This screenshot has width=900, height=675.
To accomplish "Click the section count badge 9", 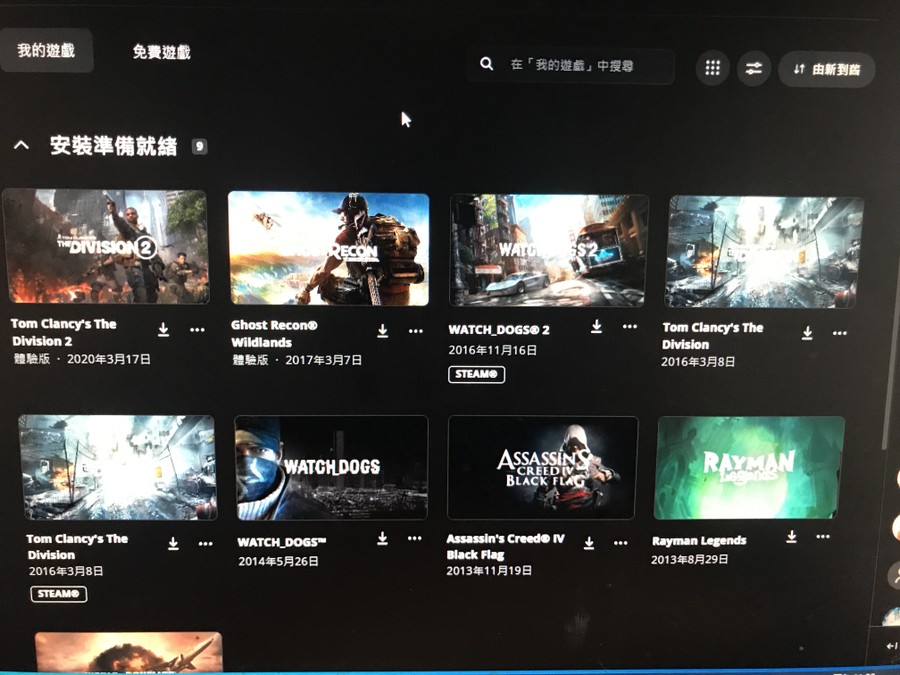I will point(199,146).
